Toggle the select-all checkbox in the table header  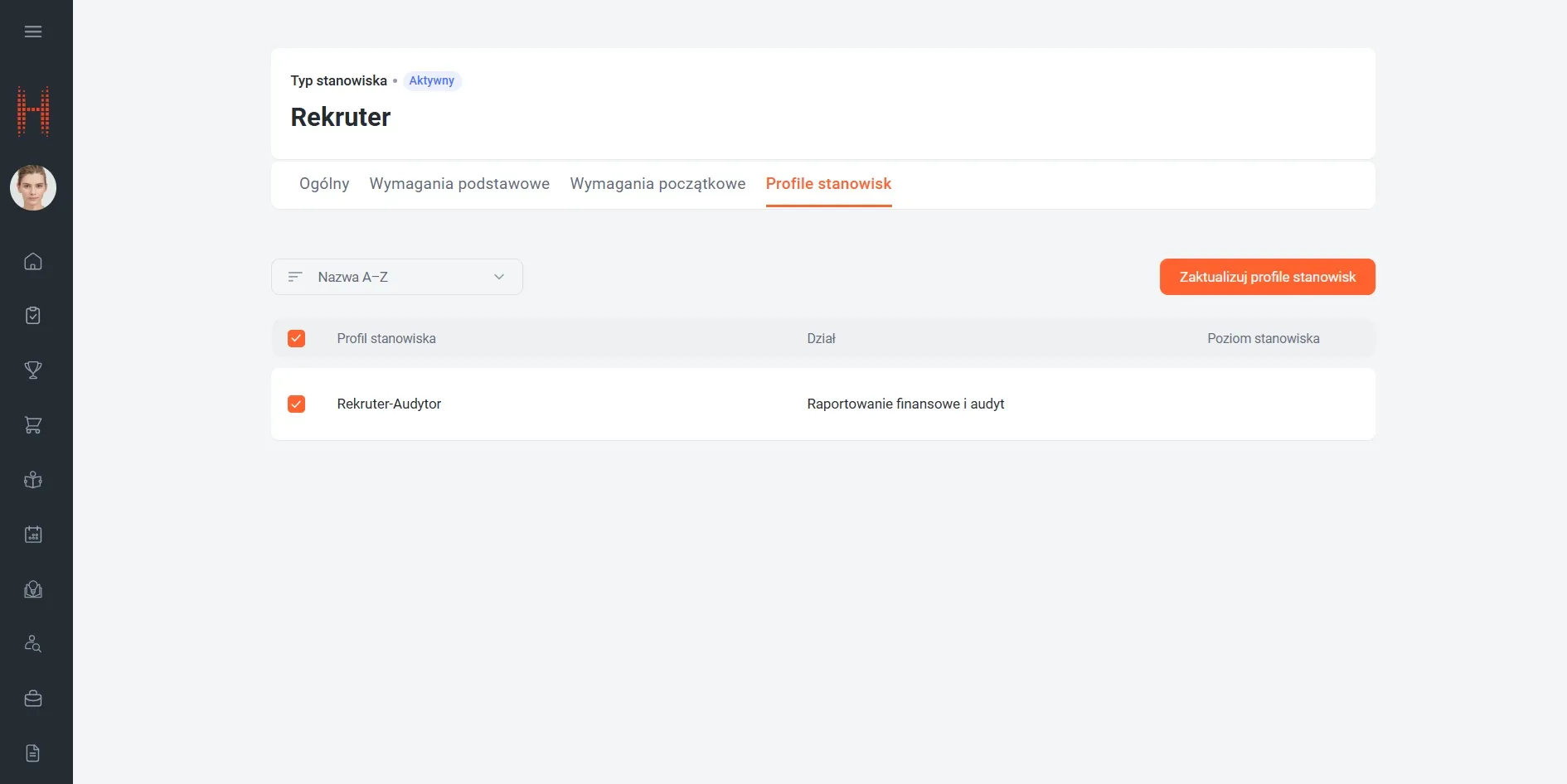296,338
